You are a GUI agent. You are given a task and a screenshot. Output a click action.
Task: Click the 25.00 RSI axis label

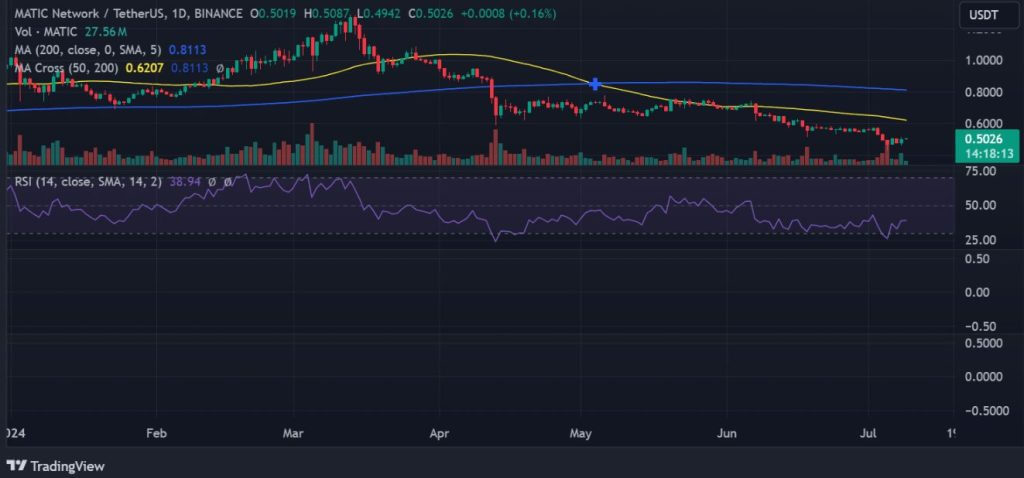pyautogui.click(x=980, y=240)
